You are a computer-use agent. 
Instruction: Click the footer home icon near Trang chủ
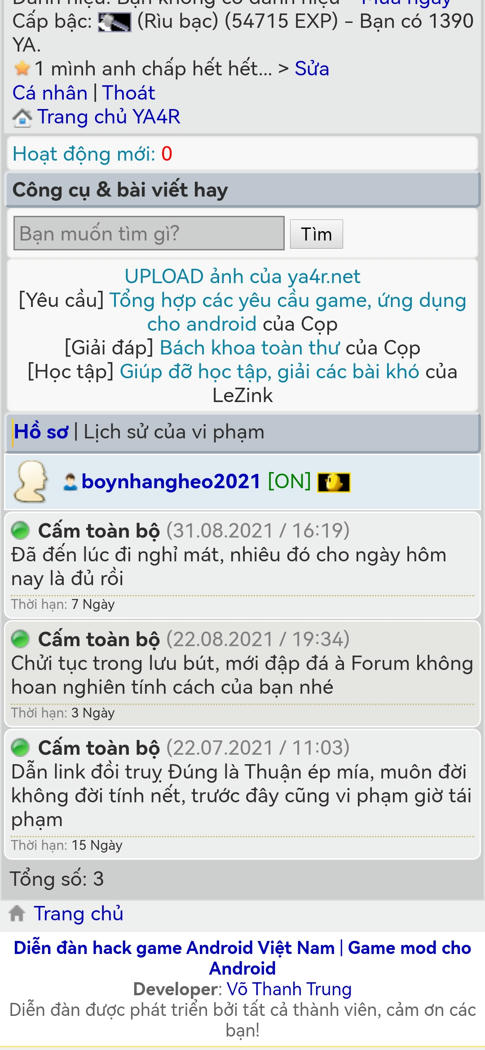click(17, 913)
